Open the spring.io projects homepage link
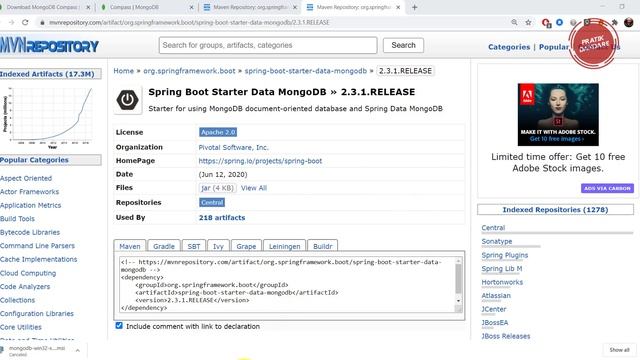Viewport: 640px width, 360px height. pos(260,161)
